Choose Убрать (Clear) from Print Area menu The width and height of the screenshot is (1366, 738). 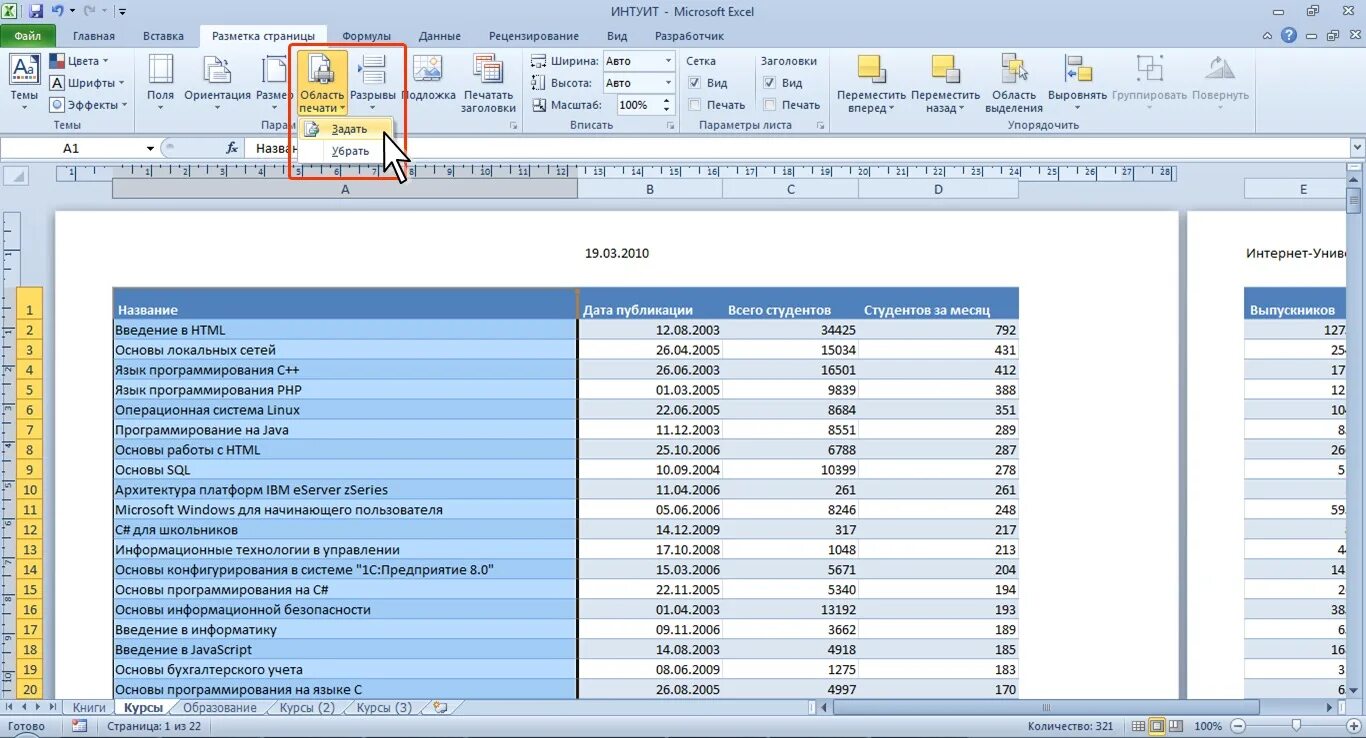(345, 151)
